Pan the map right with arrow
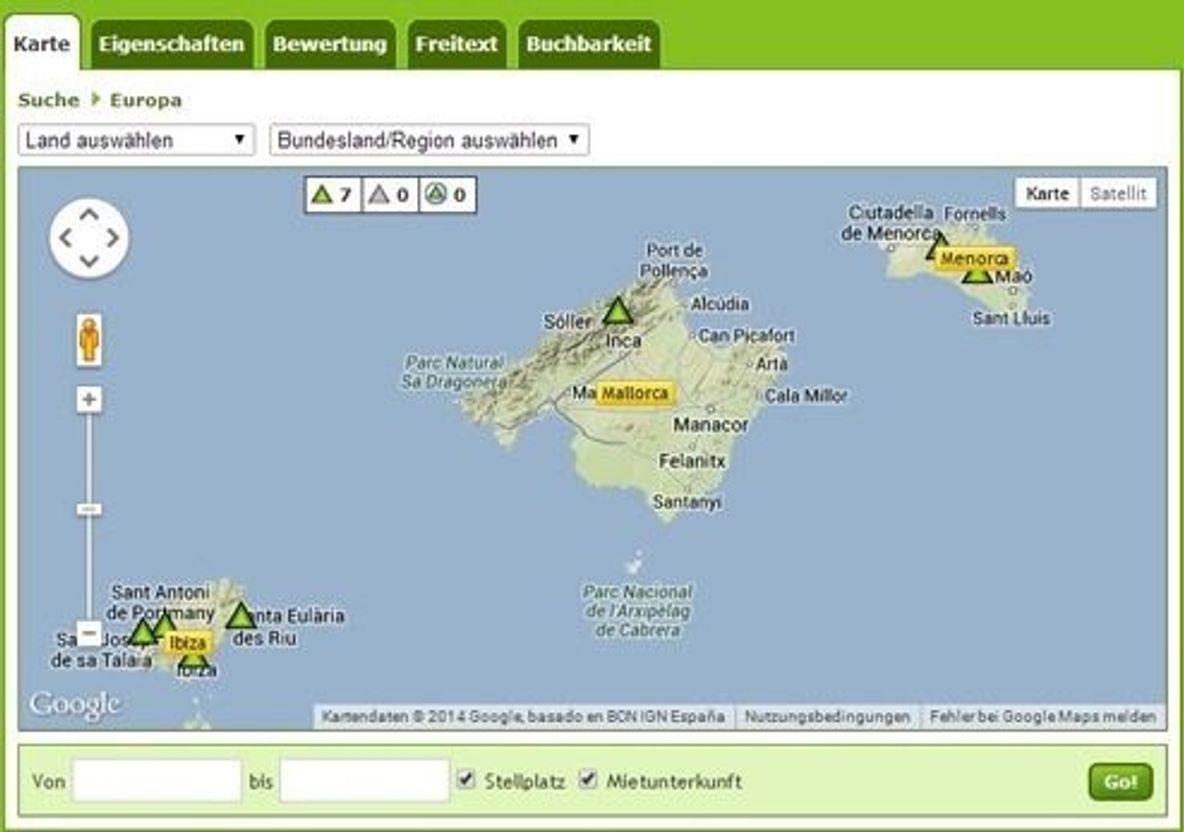 point(113,238)
